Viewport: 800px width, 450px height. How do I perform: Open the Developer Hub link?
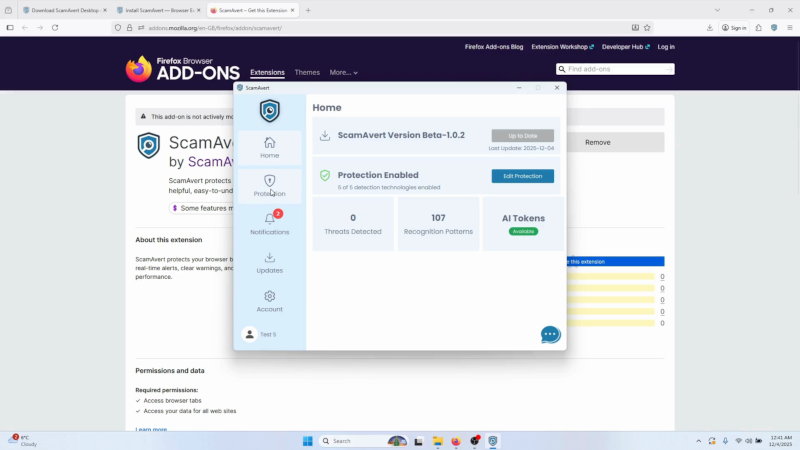pyautogui.click(x=623, y=47)
